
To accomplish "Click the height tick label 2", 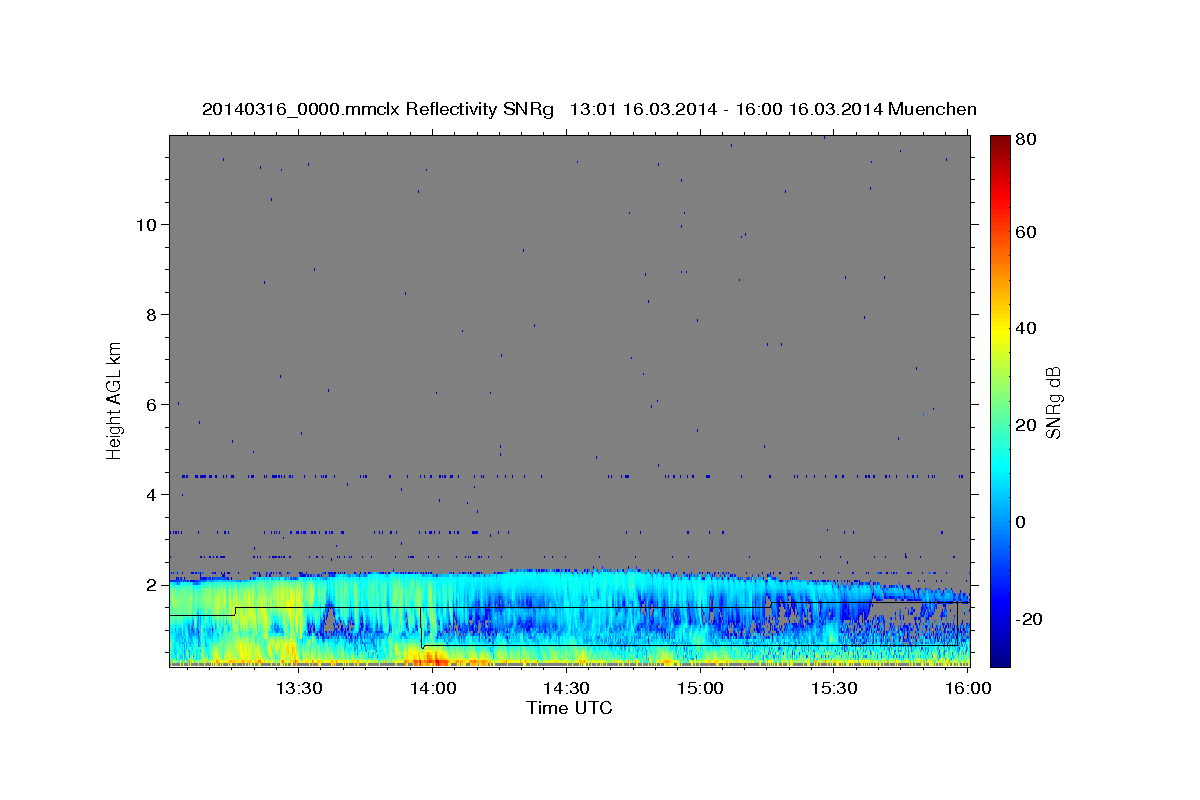I will (152, 584).
